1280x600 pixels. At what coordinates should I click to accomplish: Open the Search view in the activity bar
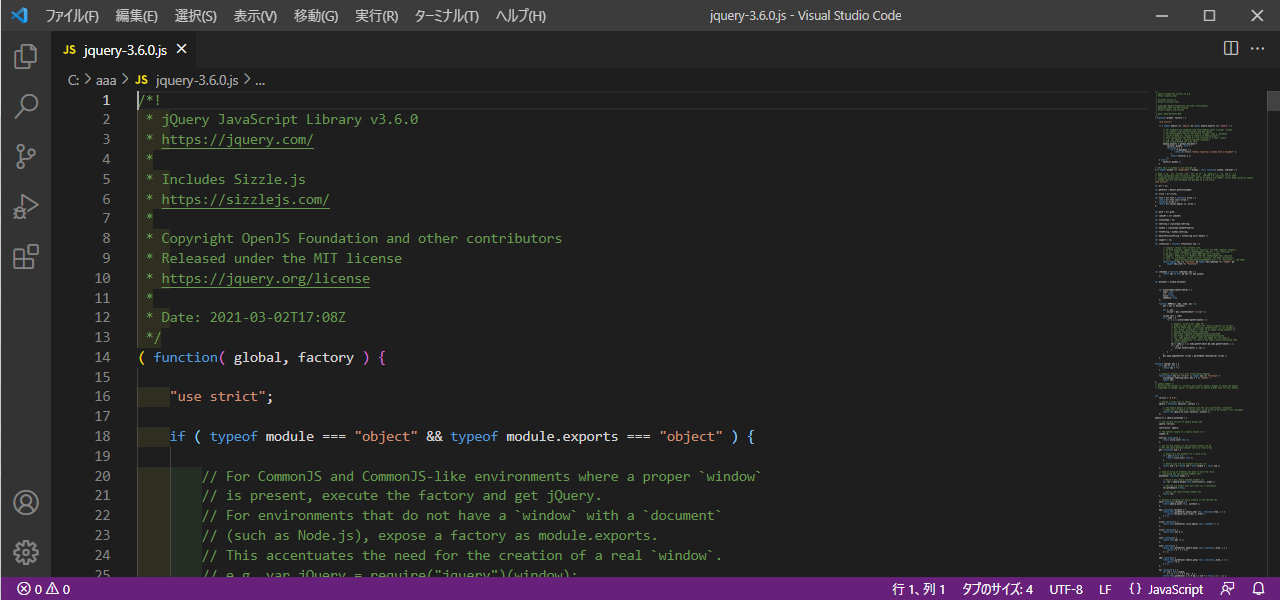click(25, 106)
